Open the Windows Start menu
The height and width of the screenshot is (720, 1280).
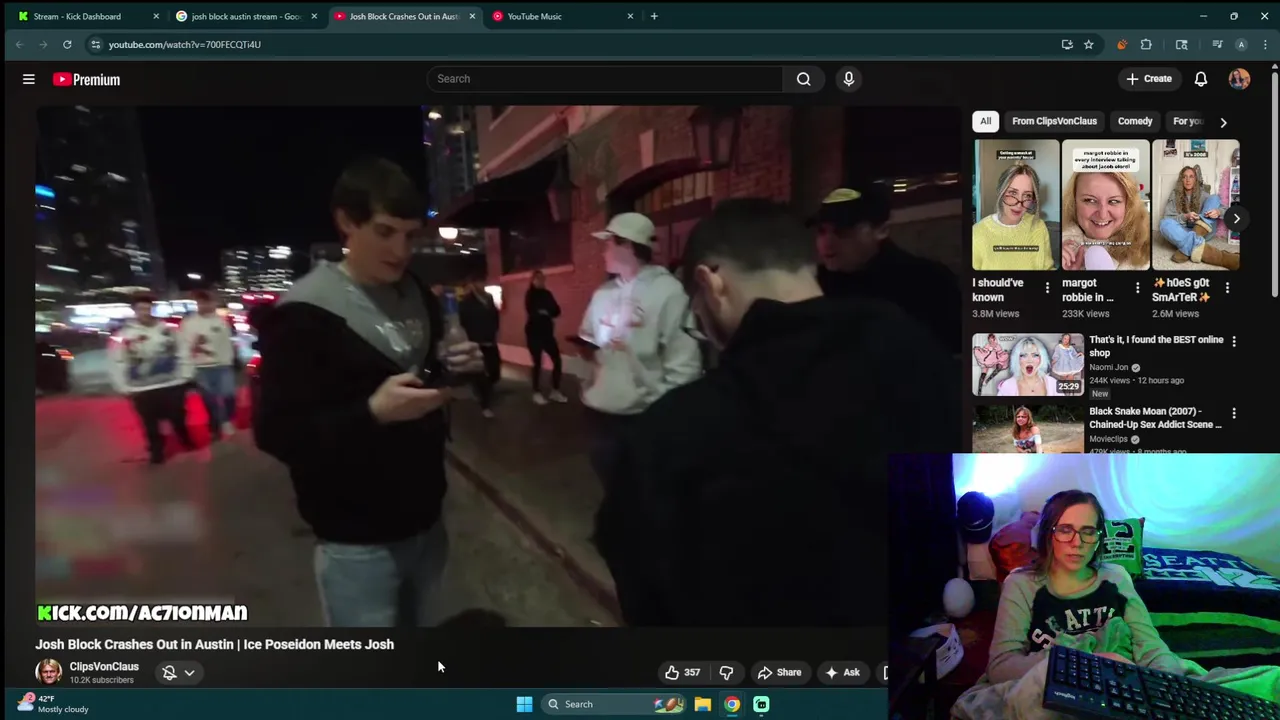point(524,704)
